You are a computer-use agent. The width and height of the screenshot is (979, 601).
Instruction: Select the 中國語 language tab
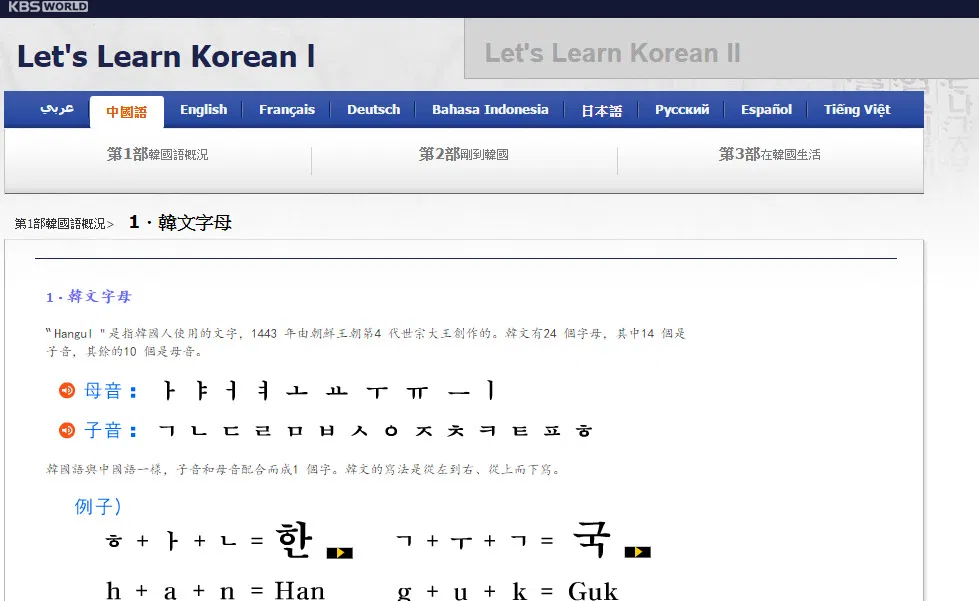click(127, 112)
